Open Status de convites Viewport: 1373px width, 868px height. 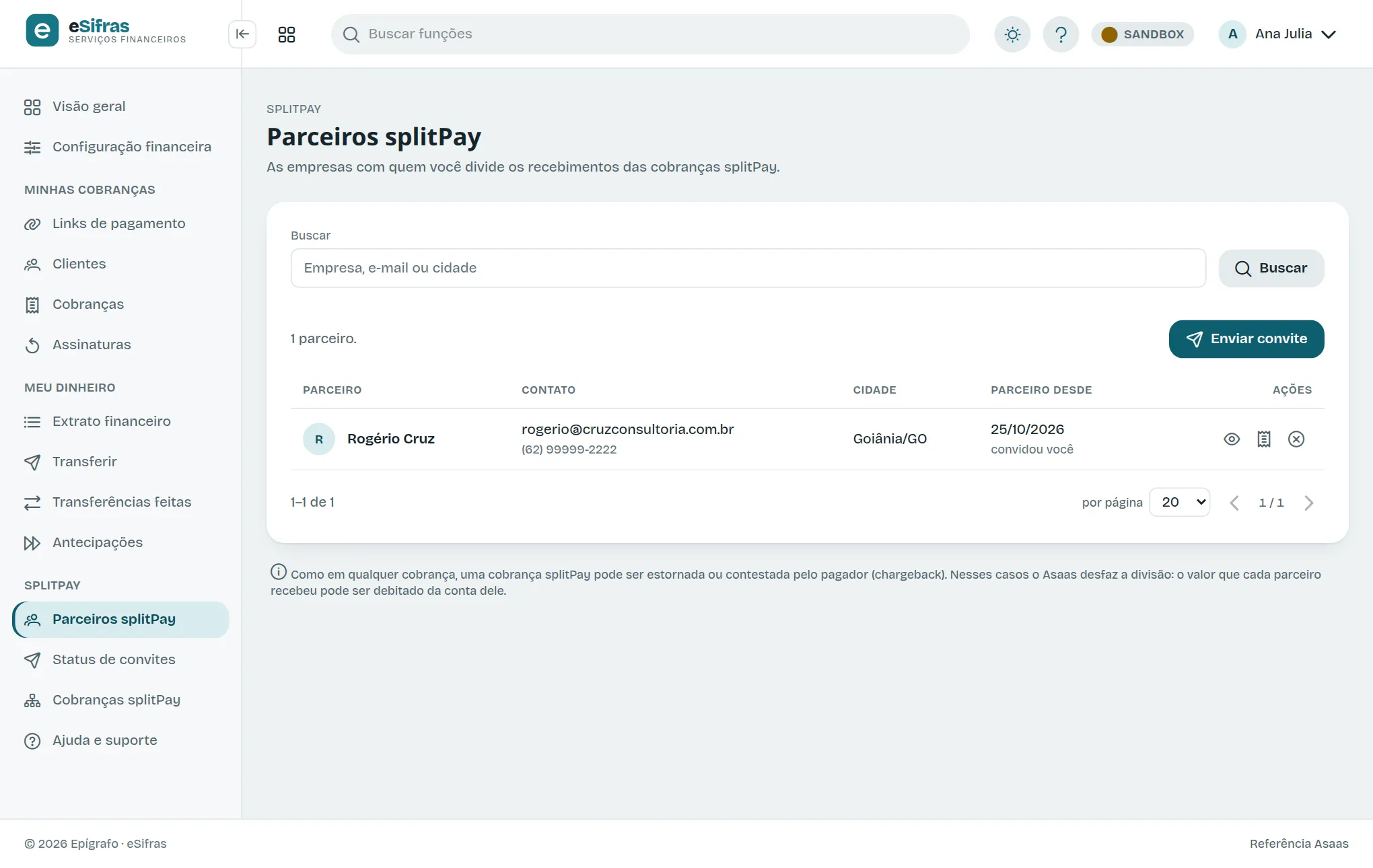(120, 659)
